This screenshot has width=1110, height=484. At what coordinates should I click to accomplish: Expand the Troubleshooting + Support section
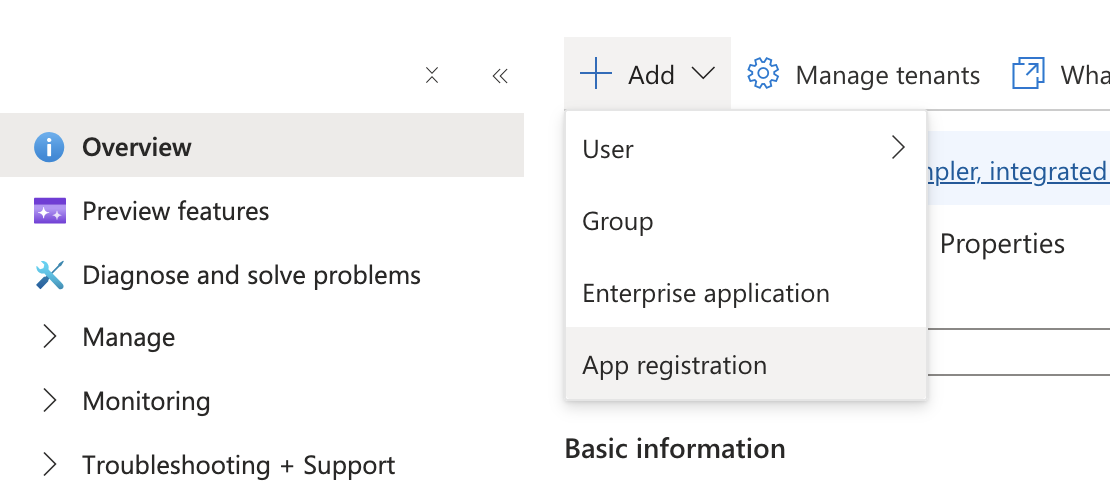pyautogui.click(x=50, y=465)
